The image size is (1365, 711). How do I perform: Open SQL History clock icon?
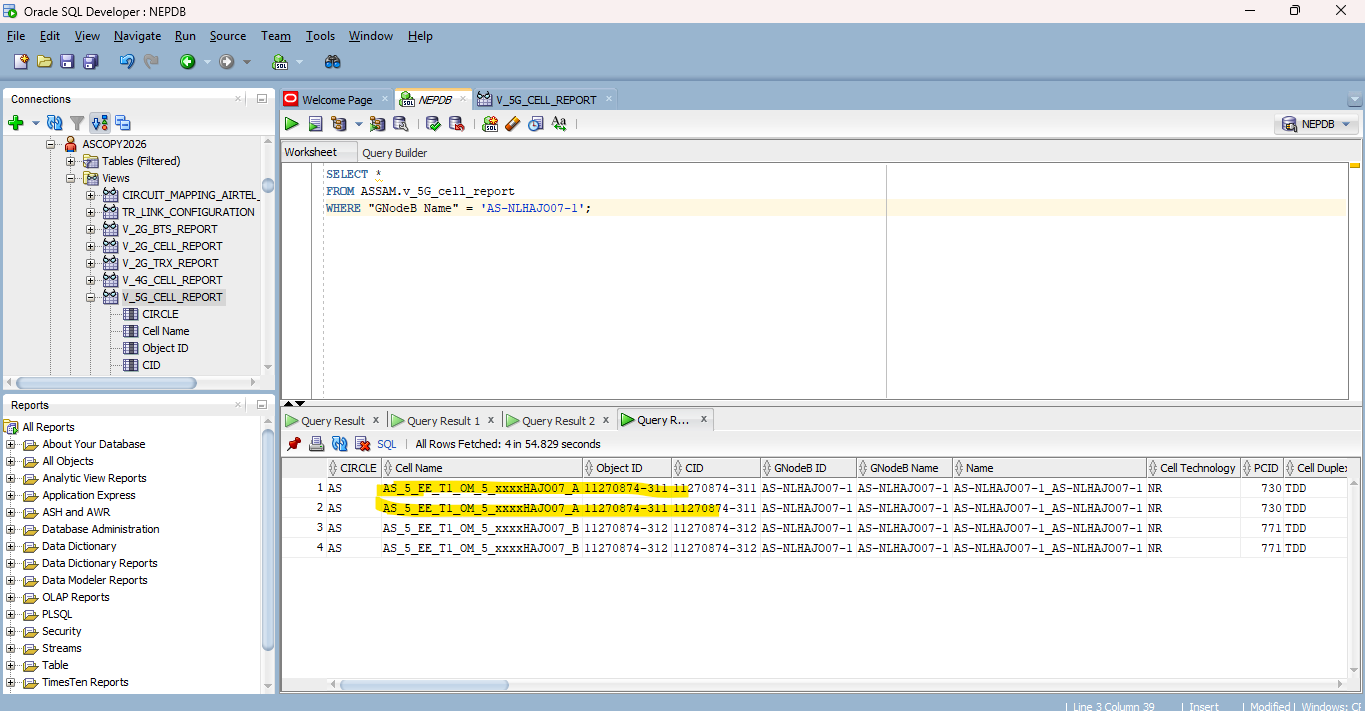click(535, 124)
